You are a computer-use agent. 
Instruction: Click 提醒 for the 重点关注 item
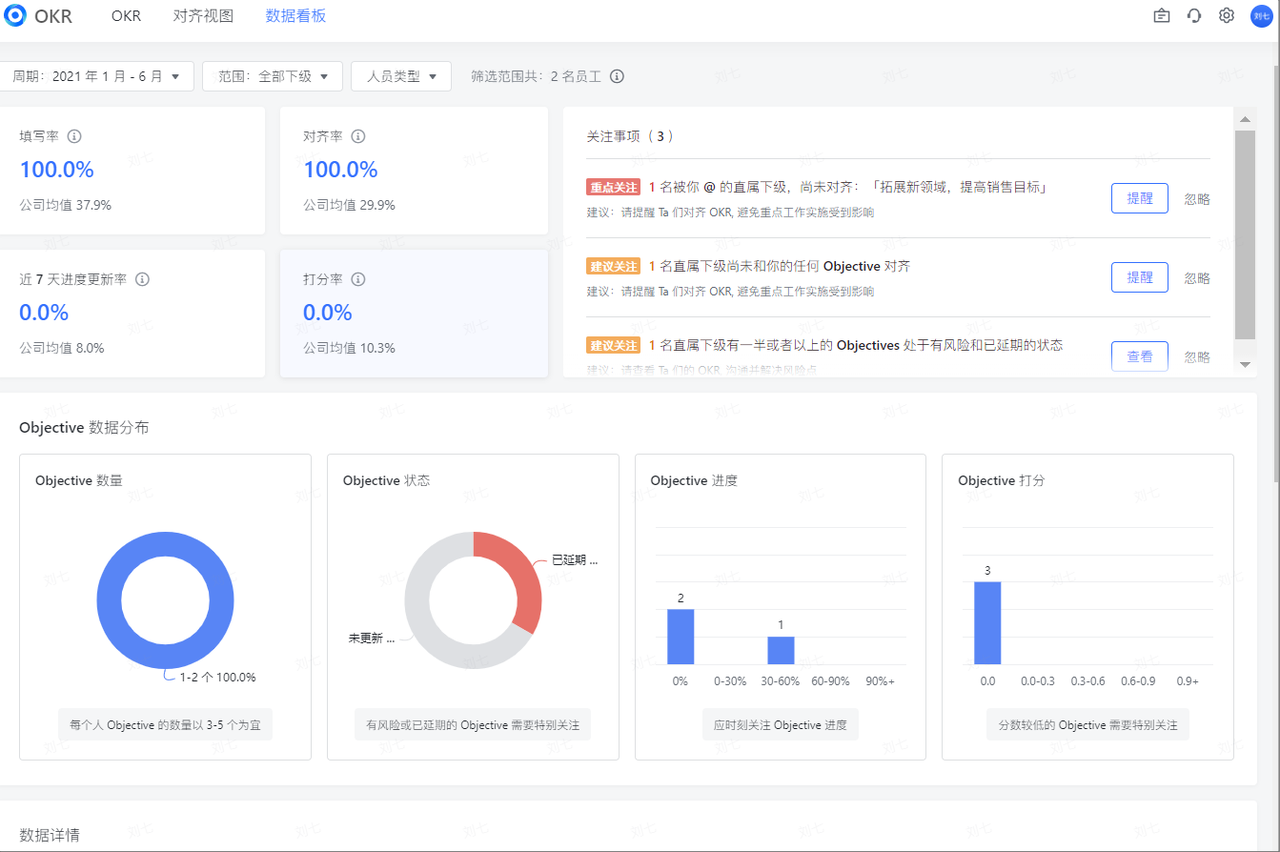click(1140, 198)
